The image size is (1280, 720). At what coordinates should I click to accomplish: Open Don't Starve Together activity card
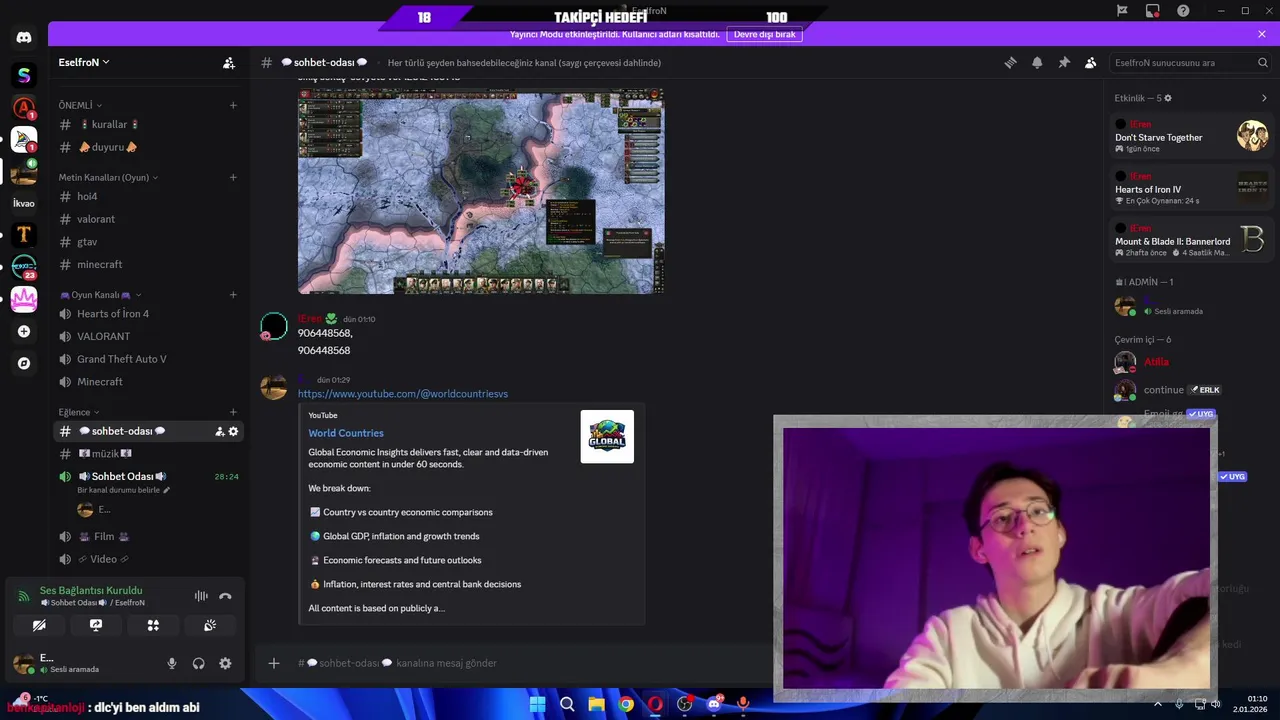point(1190,136)
